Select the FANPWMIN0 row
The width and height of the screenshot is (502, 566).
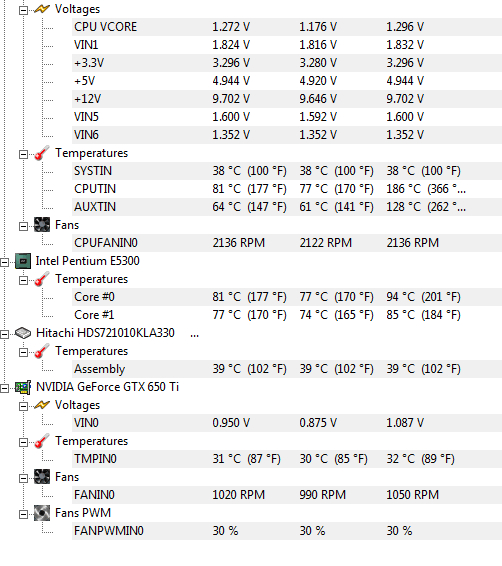pos(287,531)
